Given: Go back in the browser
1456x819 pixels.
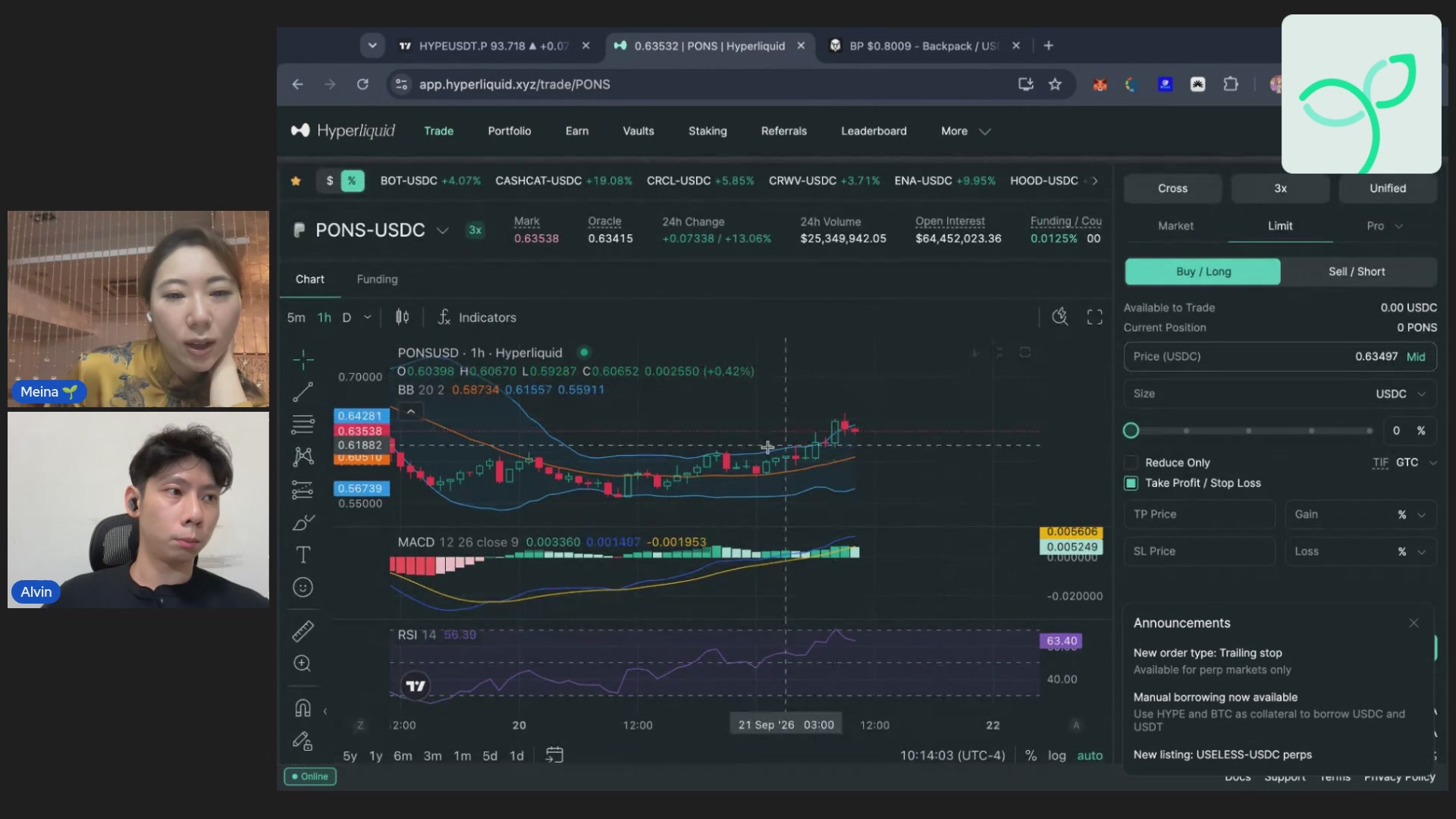Looking at the screenshot, I should point(297,84).
